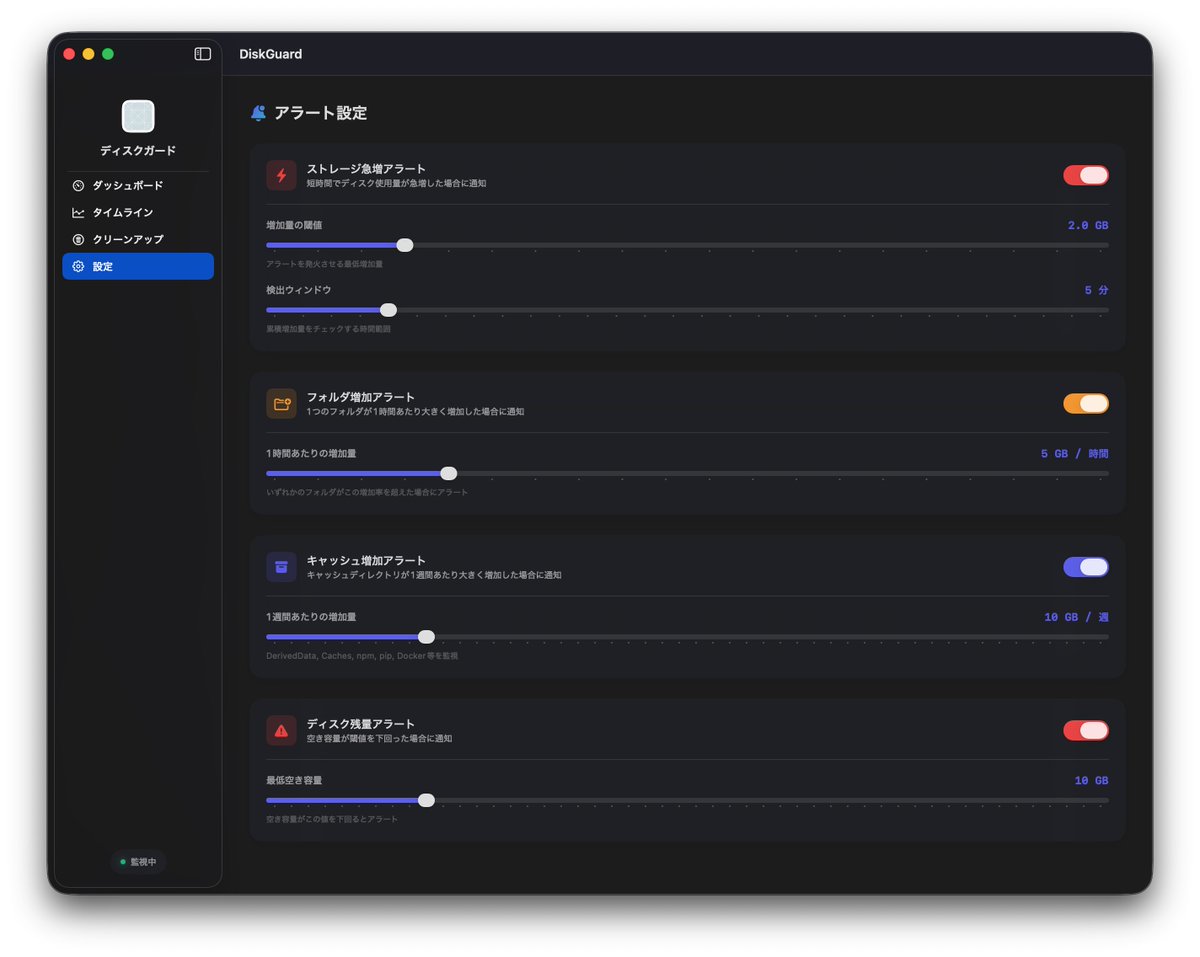
Task: Click the 10 GB minimum free space value
Action: click(1092, 781)
